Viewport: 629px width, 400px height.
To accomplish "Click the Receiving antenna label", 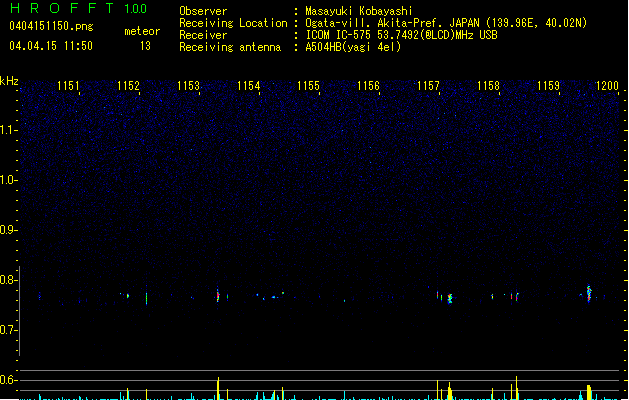I will pos(230,47).
